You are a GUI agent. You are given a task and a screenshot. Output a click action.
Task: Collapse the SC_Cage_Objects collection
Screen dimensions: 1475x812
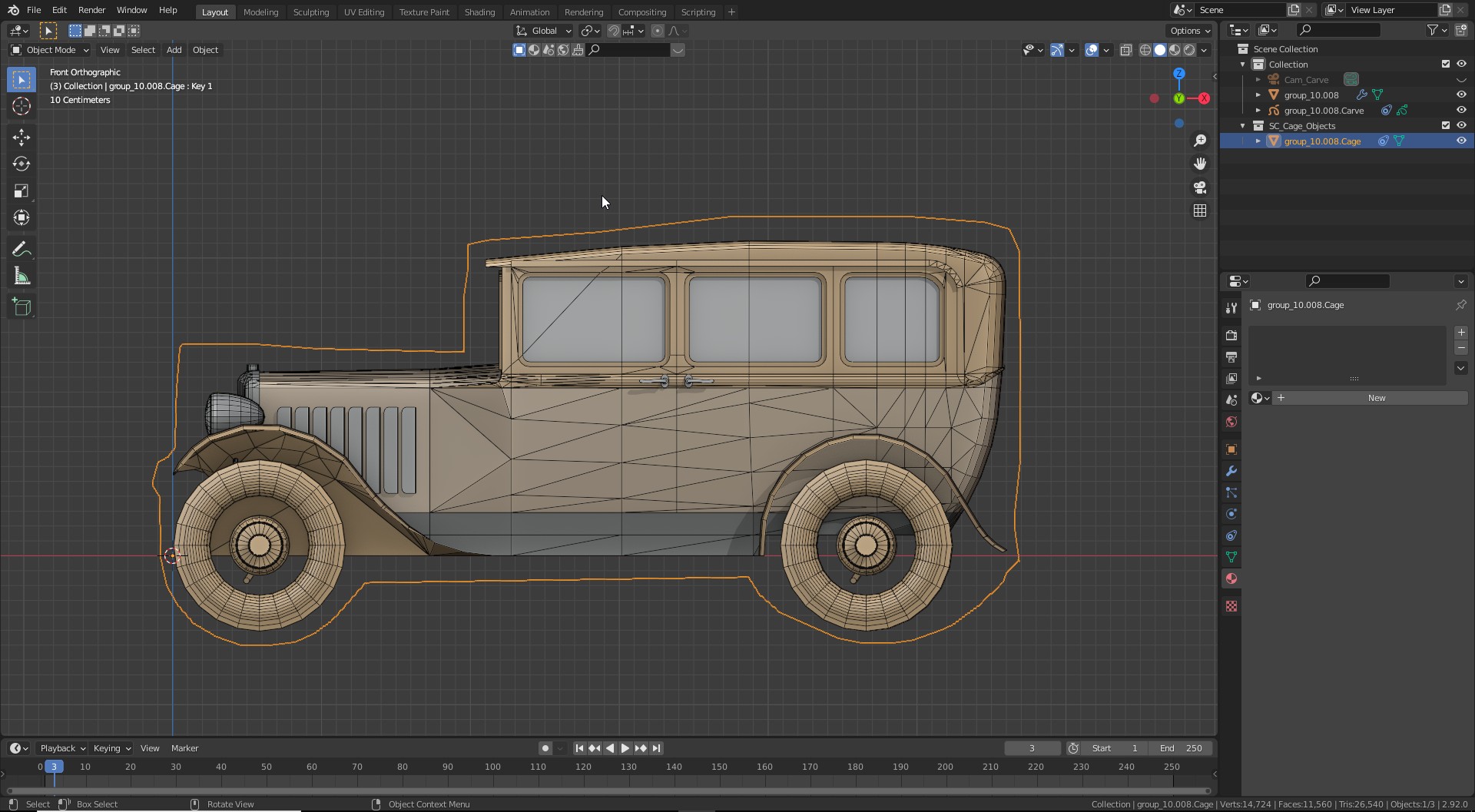[x=1243, y=125]
